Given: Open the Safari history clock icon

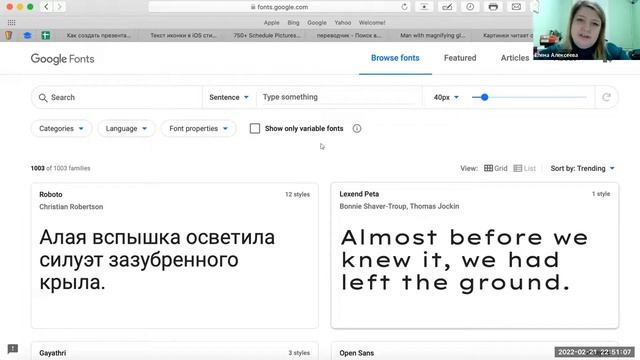Looking at the screenshot, I should click(x=470, y=7).
